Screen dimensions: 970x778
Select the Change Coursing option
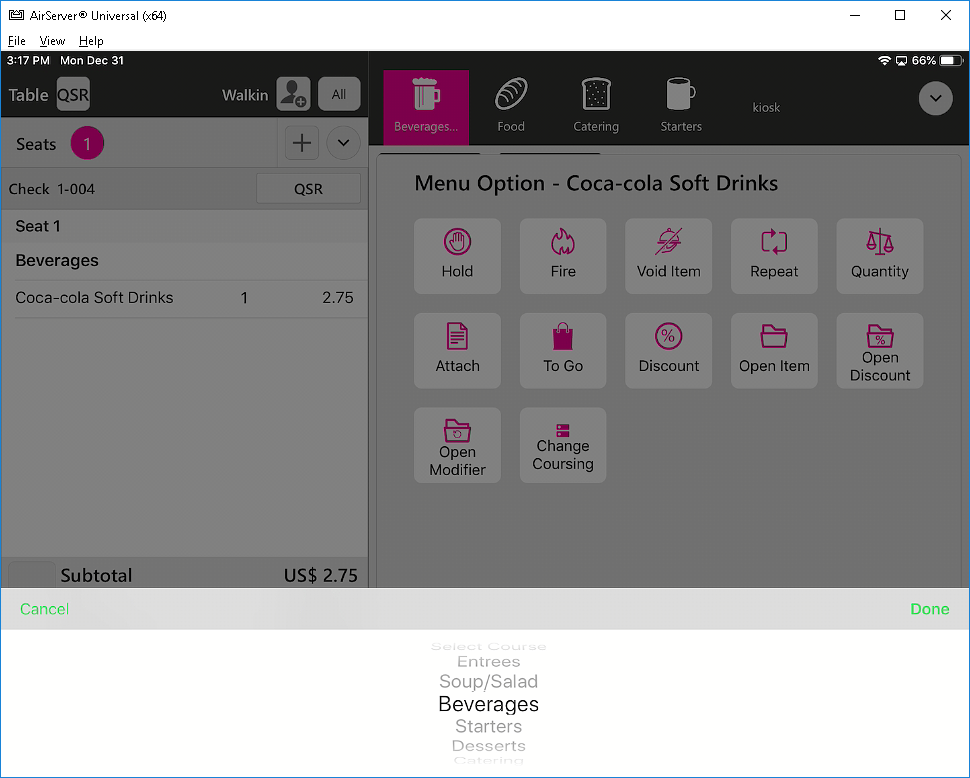563,445
